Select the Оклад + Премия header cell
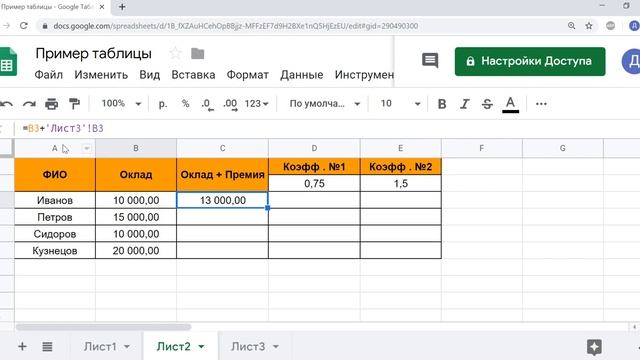This screenshot has width=640, height=360. tap(222, 175)
